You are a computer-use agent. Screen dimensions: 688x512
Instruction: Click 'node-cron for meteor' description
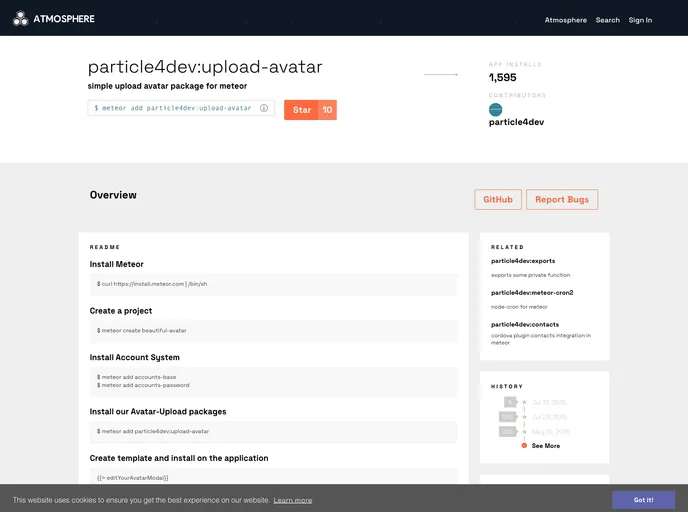pos(519,307)
